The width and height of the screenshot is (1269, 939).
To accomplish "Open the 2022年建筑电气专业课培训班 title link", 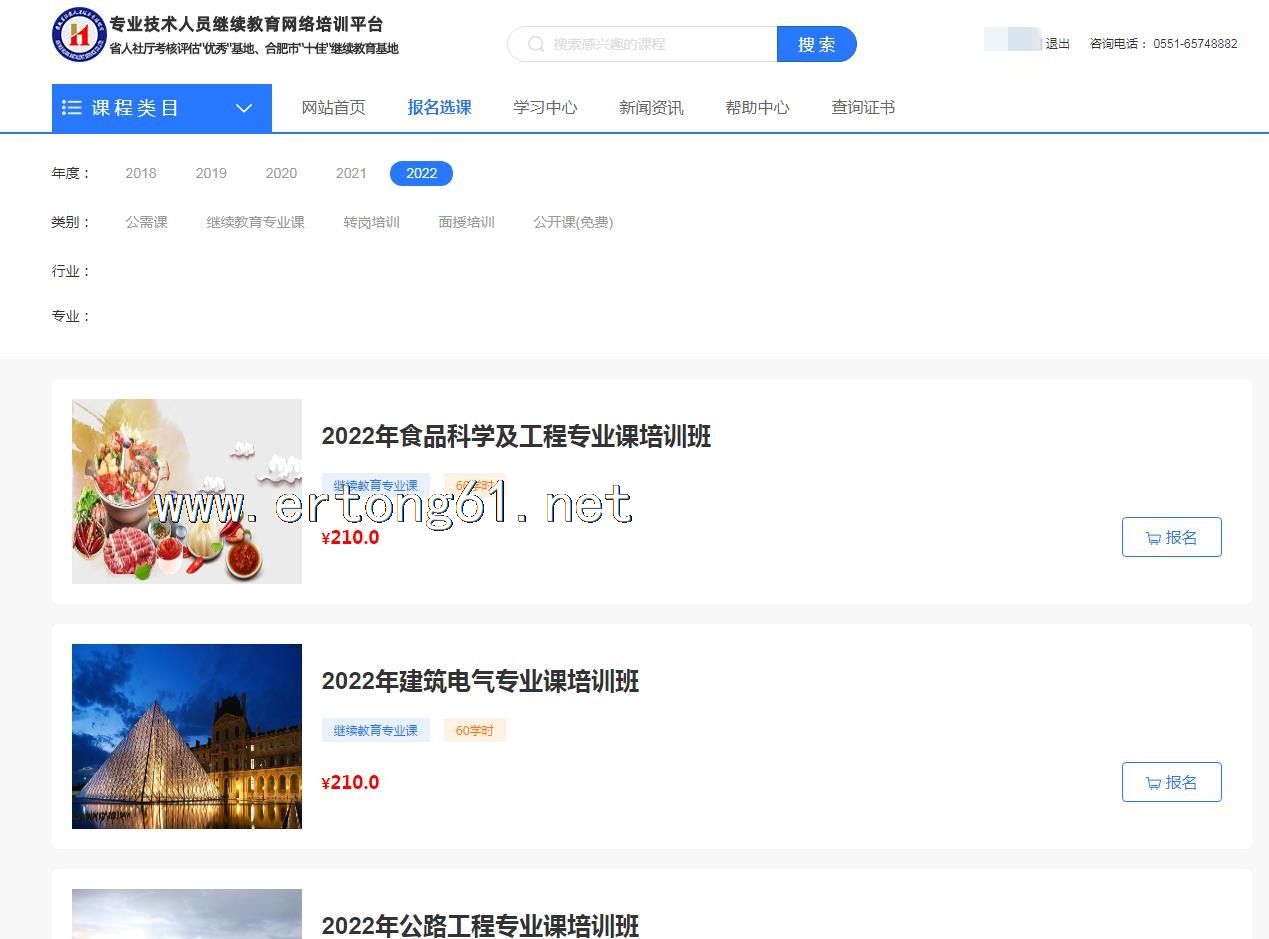I will tap(480, 681).
